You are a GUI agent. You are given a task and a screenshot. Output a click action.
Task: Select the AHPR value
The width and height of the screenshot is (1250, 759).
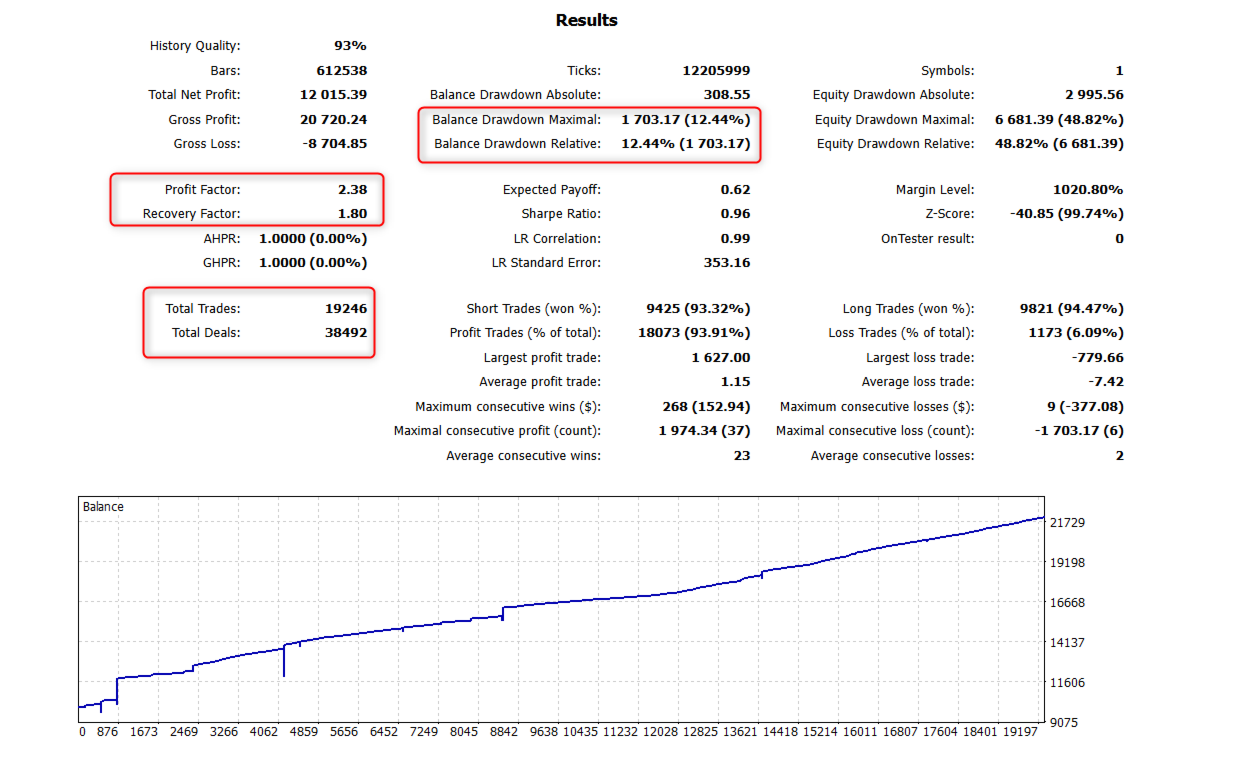(313, 239)
